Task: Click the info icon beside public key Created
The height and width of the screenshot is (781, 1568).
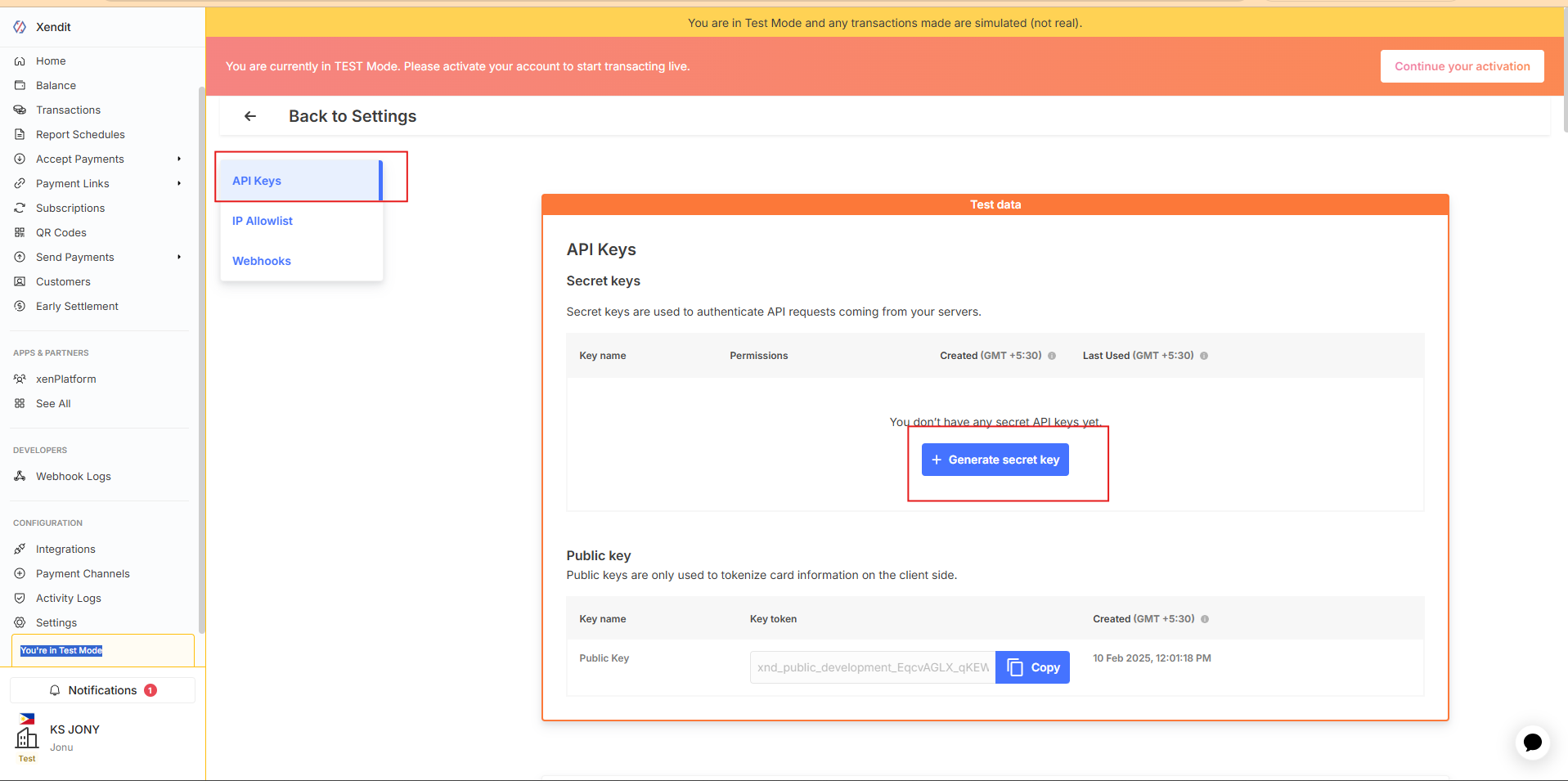Action: point(1205,619)
